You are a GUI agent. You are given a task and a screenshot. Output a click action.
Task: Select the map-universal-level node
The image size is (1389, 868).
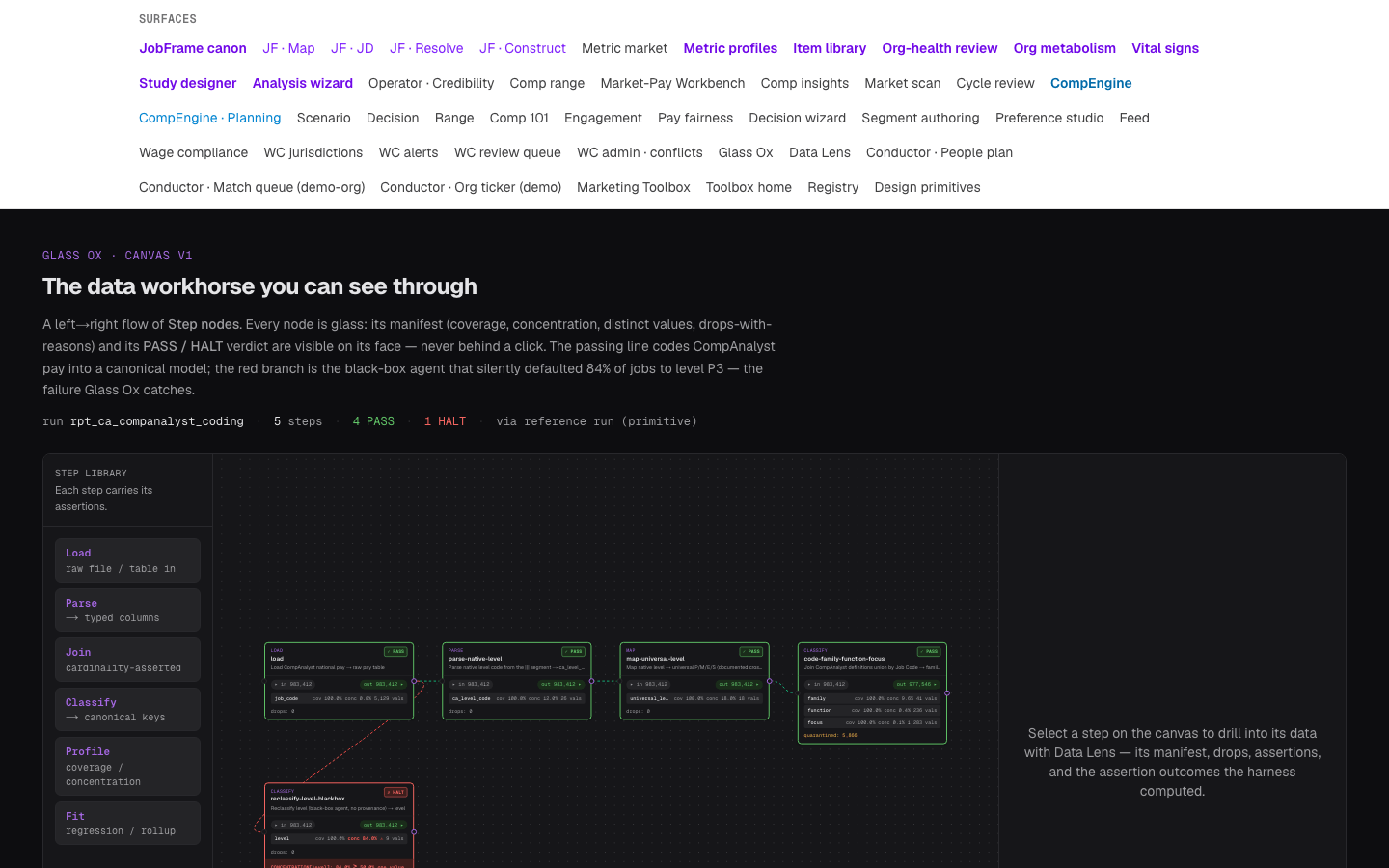pyautogui.click(x=694, y=681)
